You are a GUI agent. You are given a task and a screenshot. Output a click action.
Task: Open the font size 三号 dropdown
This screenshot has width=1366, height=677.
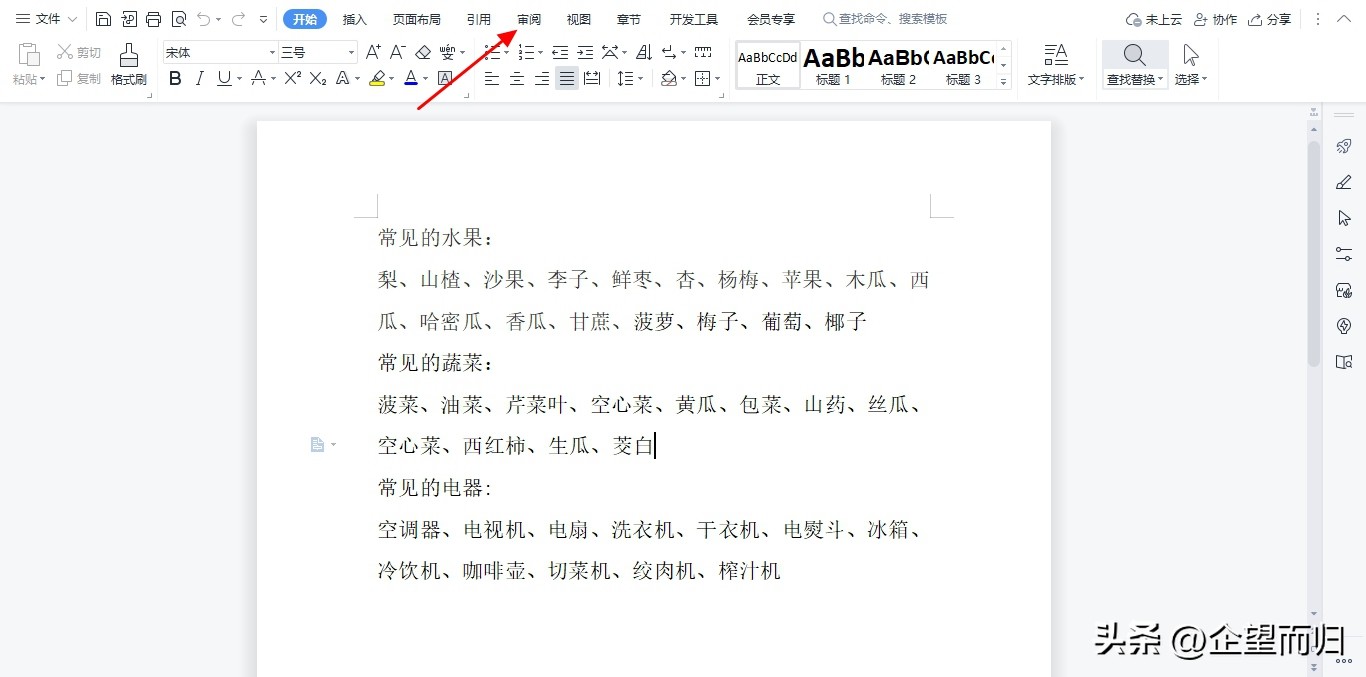click(351, 52)
